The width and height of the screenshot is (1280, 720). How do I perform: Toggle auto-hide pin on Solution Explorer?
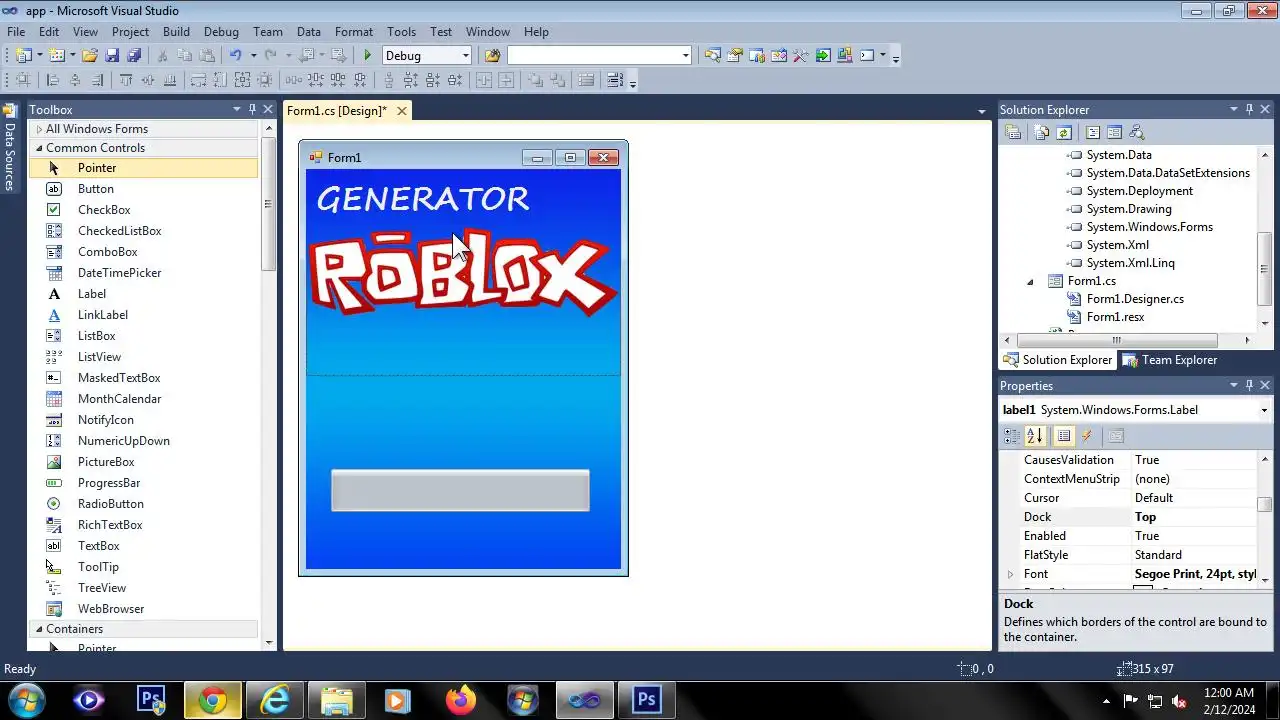point(1249,109)
